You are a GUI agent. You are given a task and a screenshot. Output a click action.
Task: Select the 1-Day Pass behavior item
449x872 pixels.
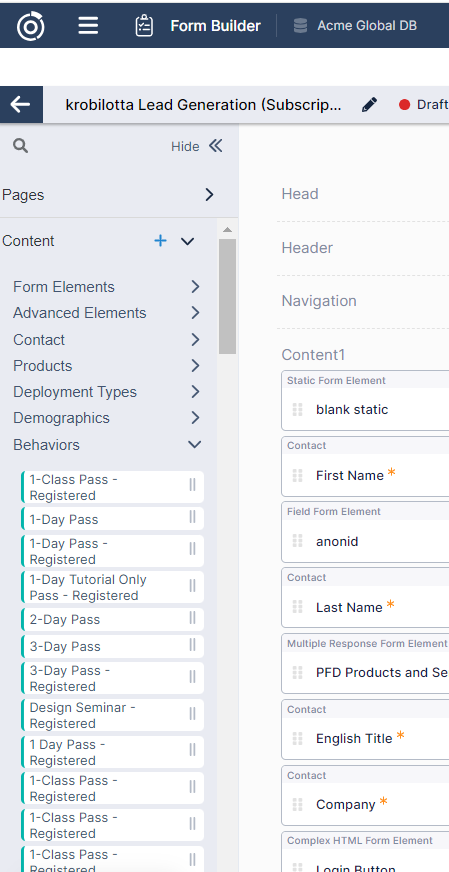tap(112, 519)
